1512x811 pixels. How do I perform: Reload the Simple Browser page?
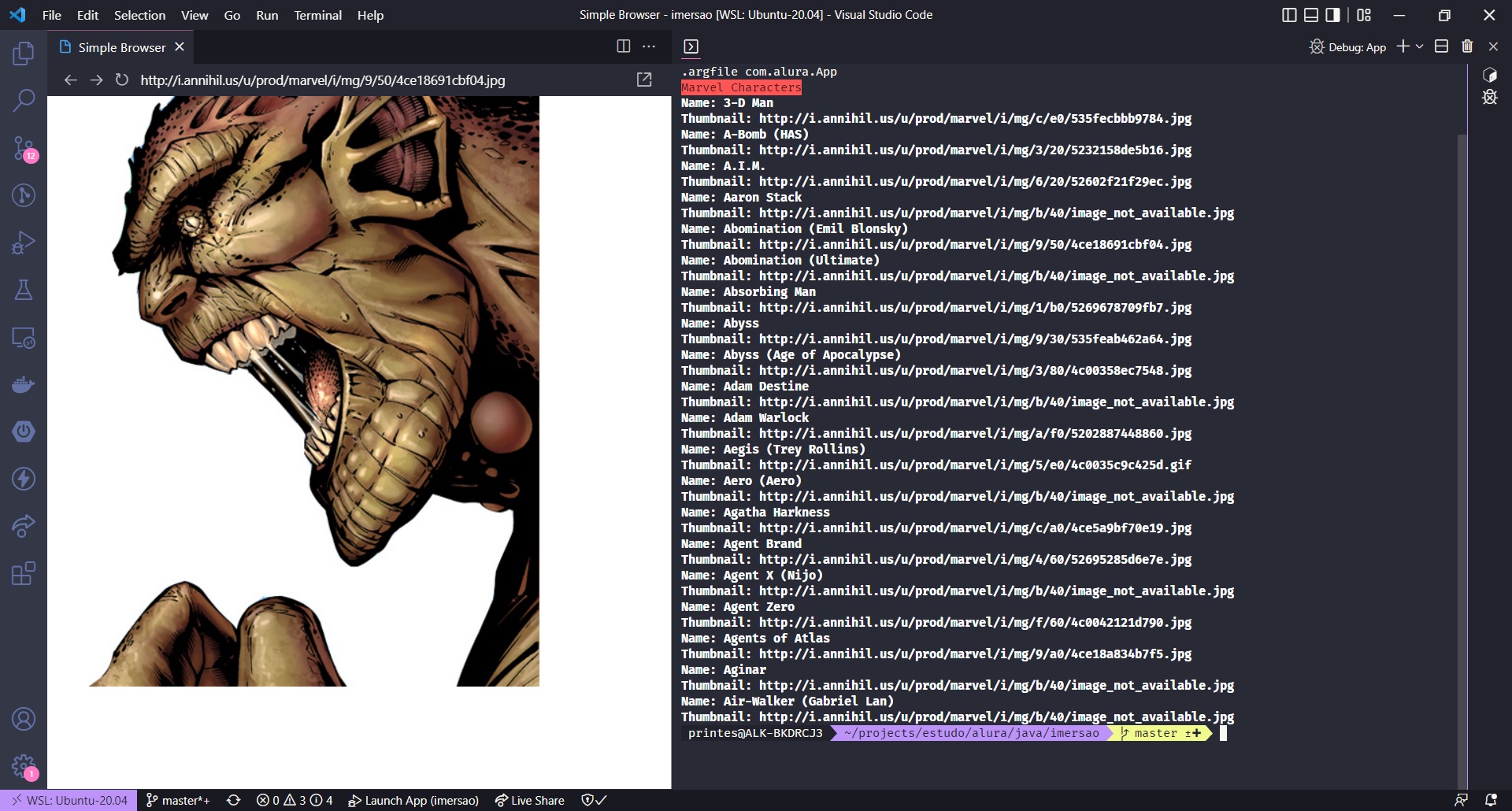click(x=121, y=80)
